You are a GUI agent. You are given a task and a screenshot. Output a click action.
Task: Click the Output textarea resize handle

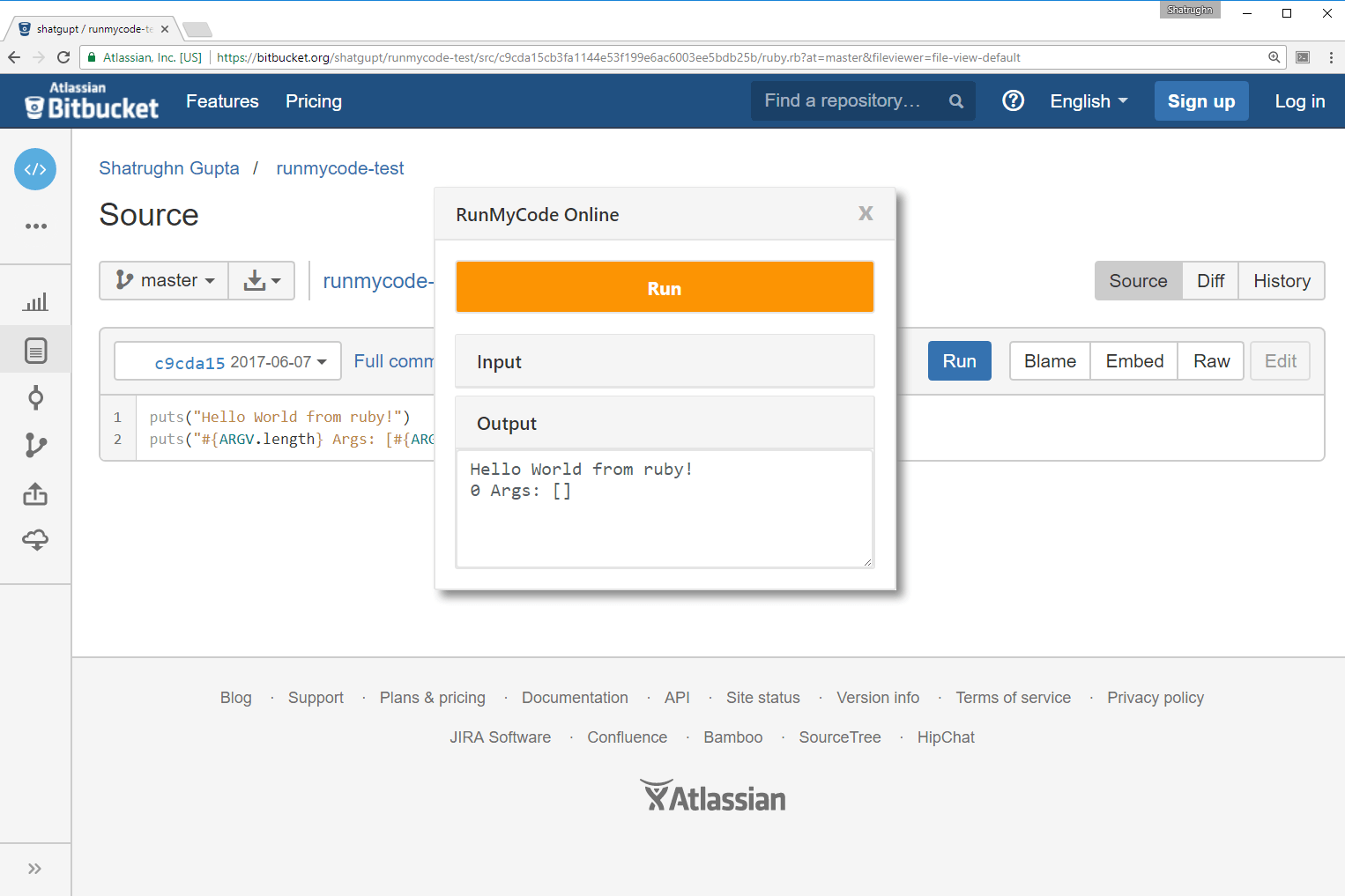[867, 562]
